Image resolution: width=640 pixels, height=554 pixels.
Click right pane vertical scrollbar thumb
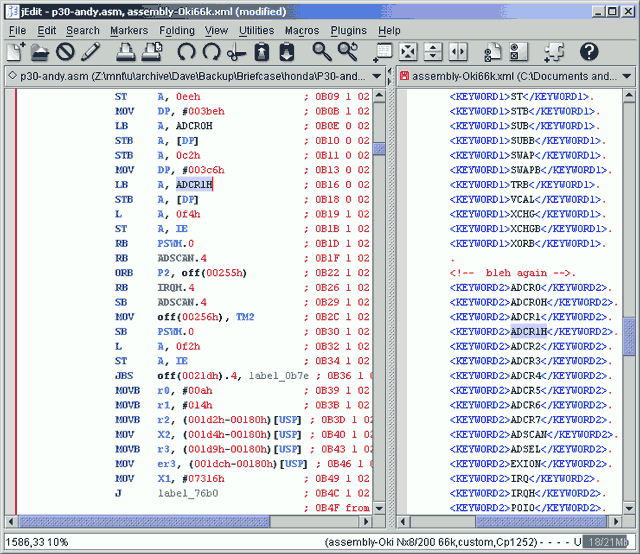629,336
